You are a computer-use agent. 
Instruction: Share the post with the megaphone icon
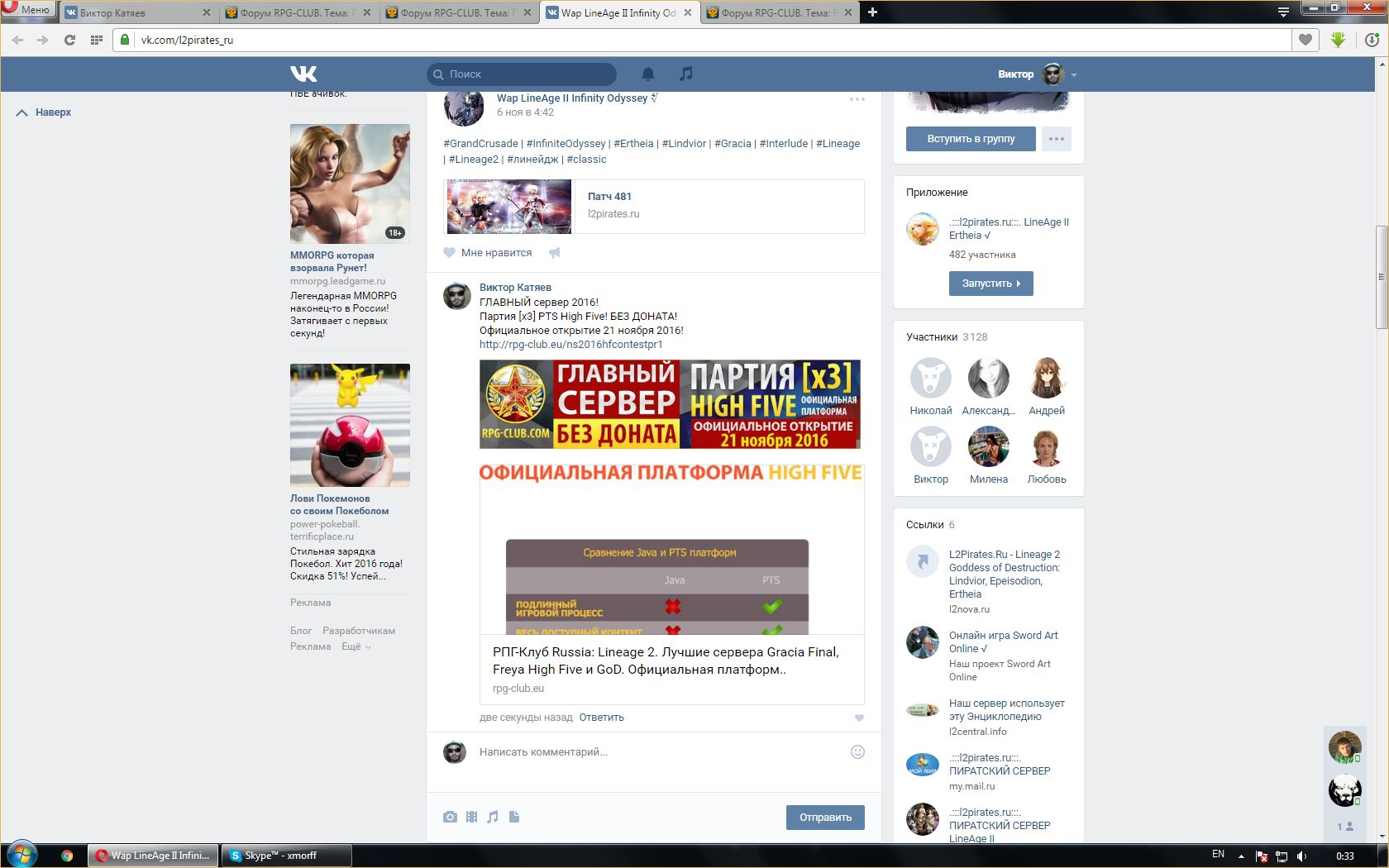point(554,253)
